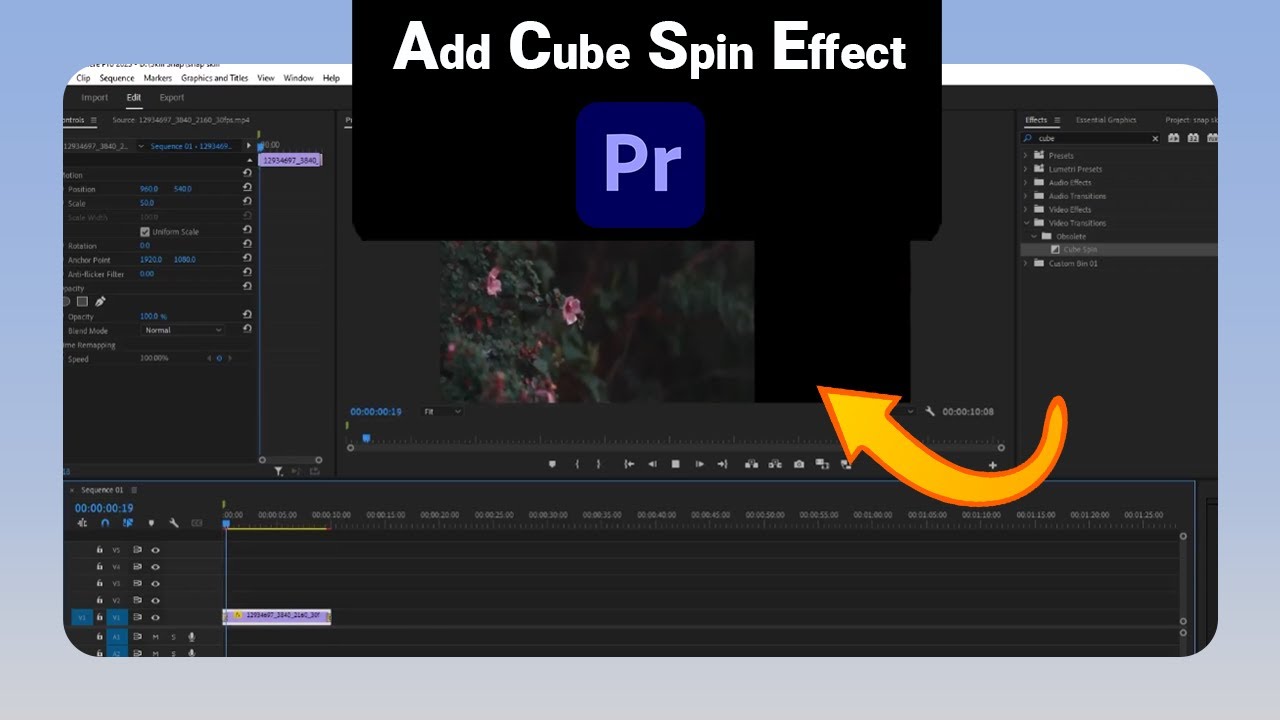Open the Markers menu

[158, 78]
